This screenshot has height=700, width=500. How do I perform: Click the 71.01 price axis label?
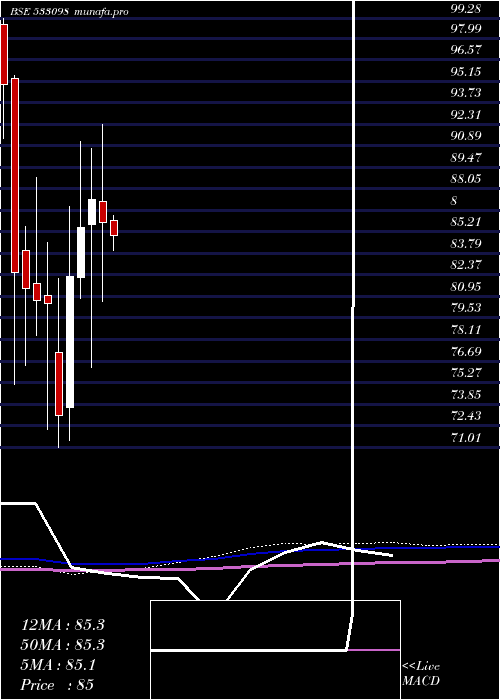pyautogui.click(x=466, y=438)
